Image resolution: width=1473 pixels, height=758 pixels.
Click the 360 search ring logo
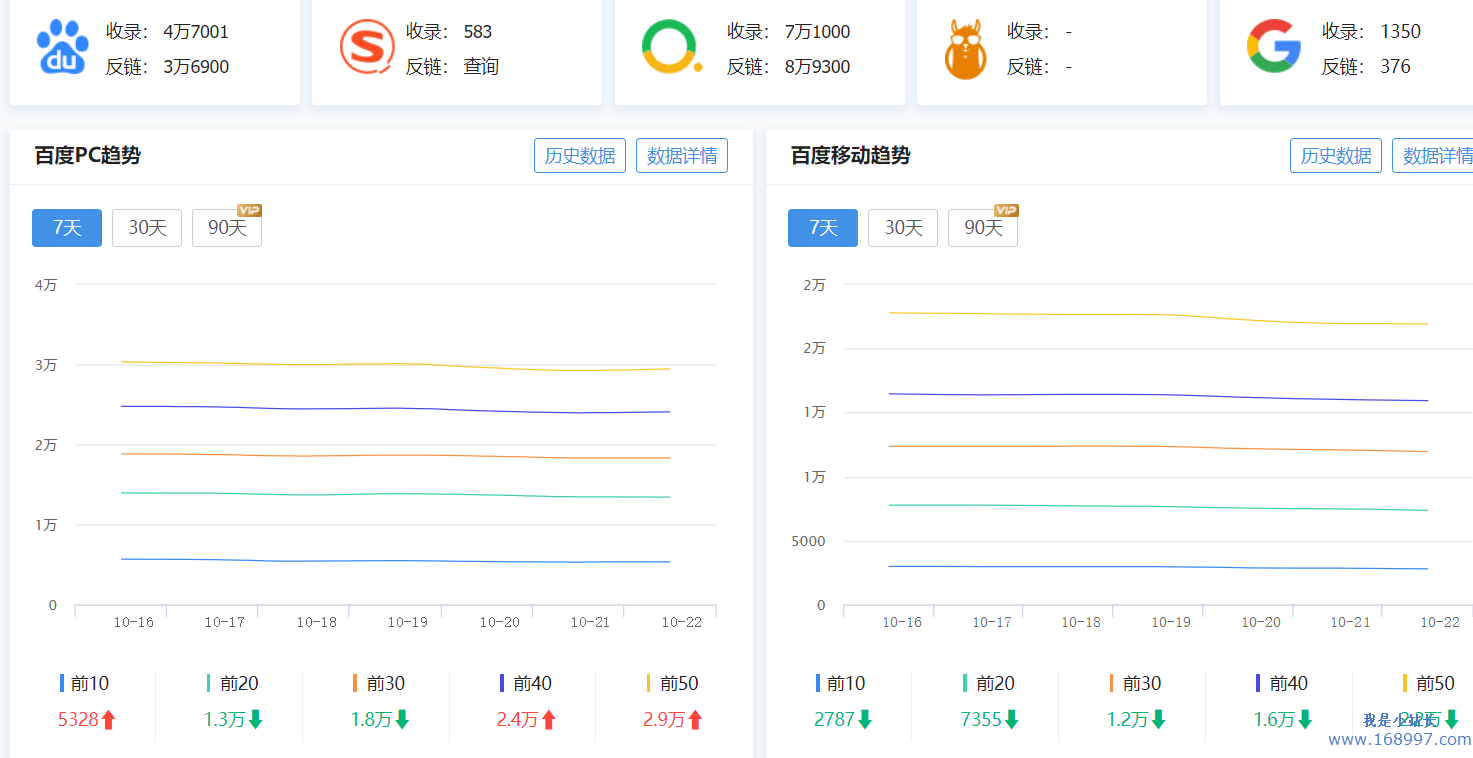(671, 47)
